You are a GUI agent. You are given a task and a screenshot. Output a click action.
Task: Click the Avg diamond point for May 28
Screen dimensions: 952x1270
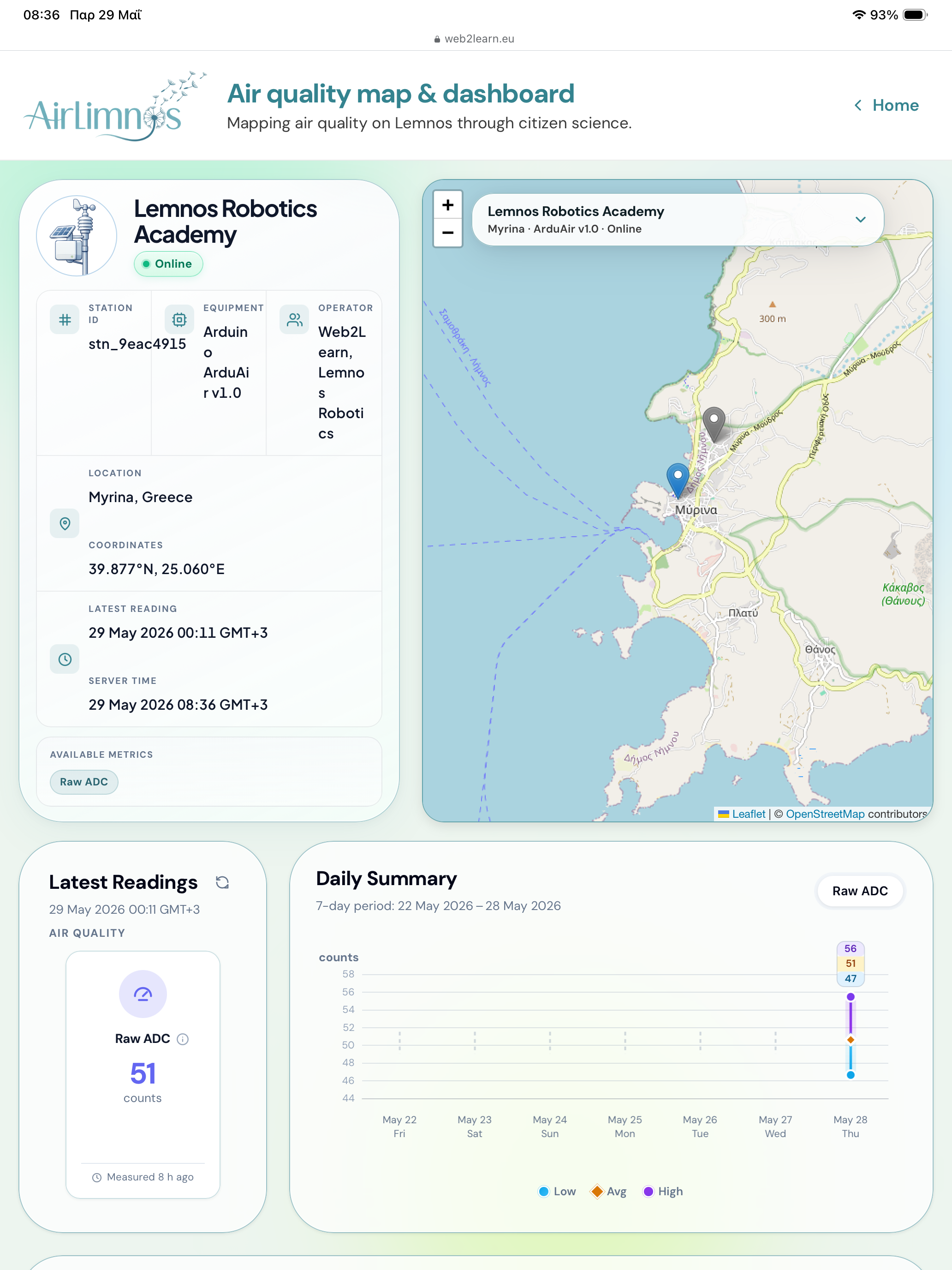tap(851, 1039)
